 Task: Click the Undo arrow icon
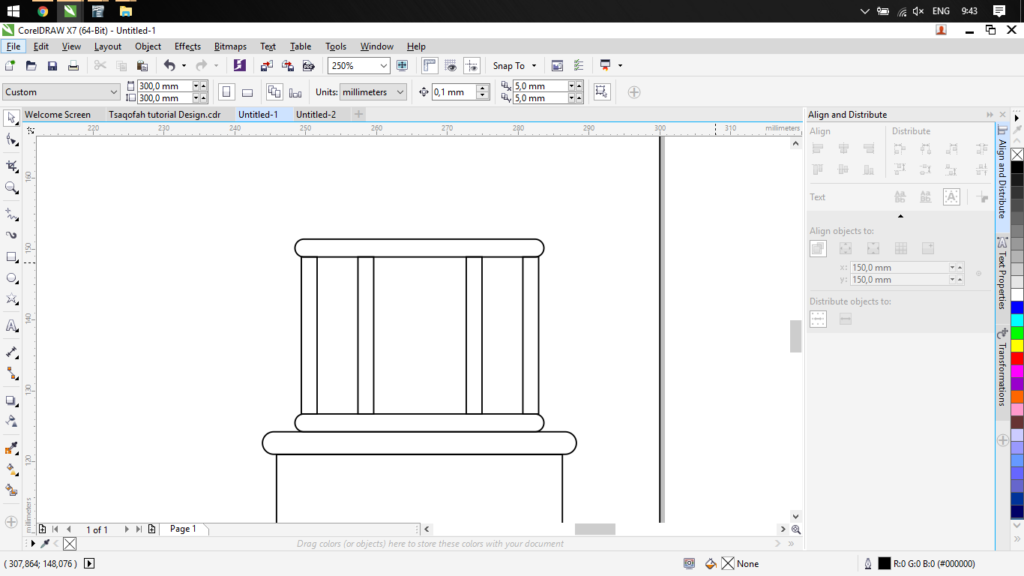[169, 66]
